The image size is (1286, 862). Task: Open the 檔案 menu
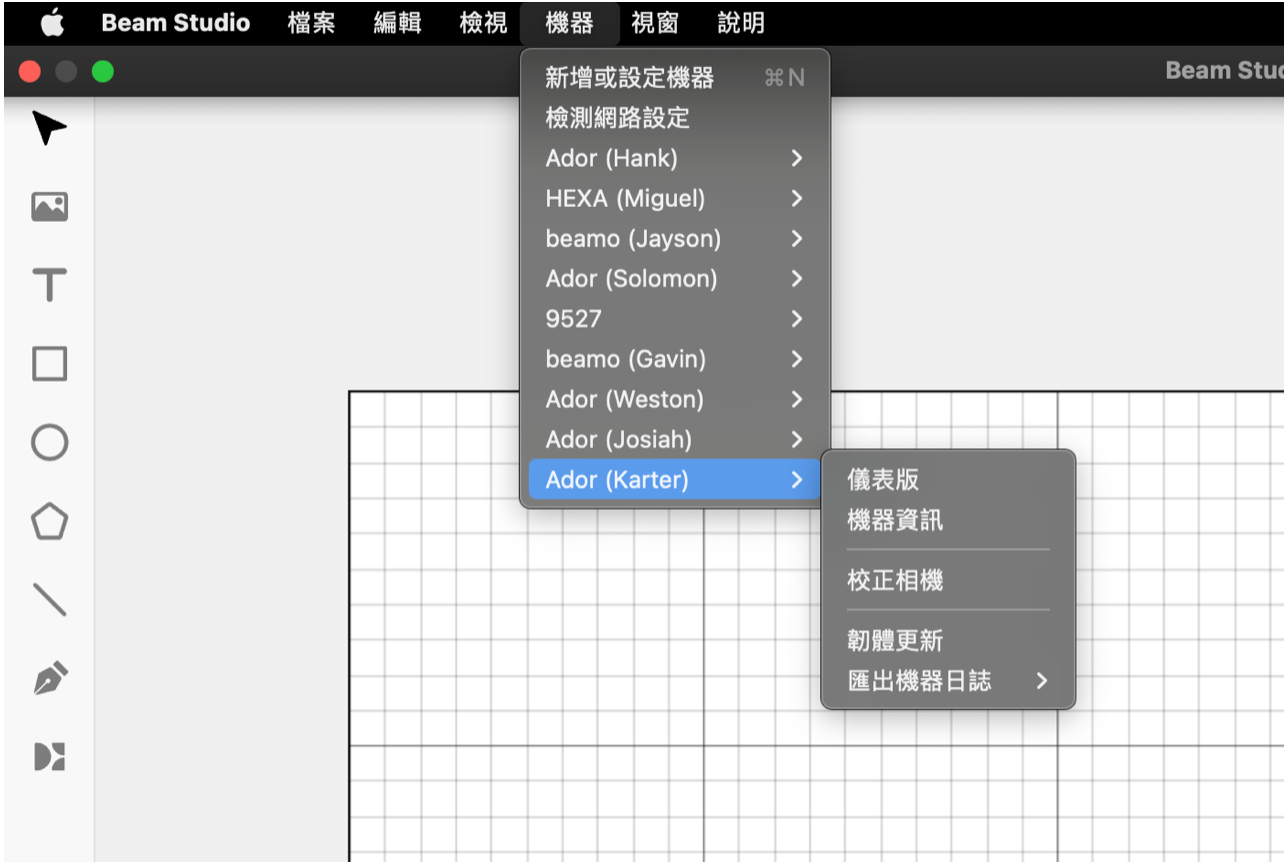coord(311,23)
